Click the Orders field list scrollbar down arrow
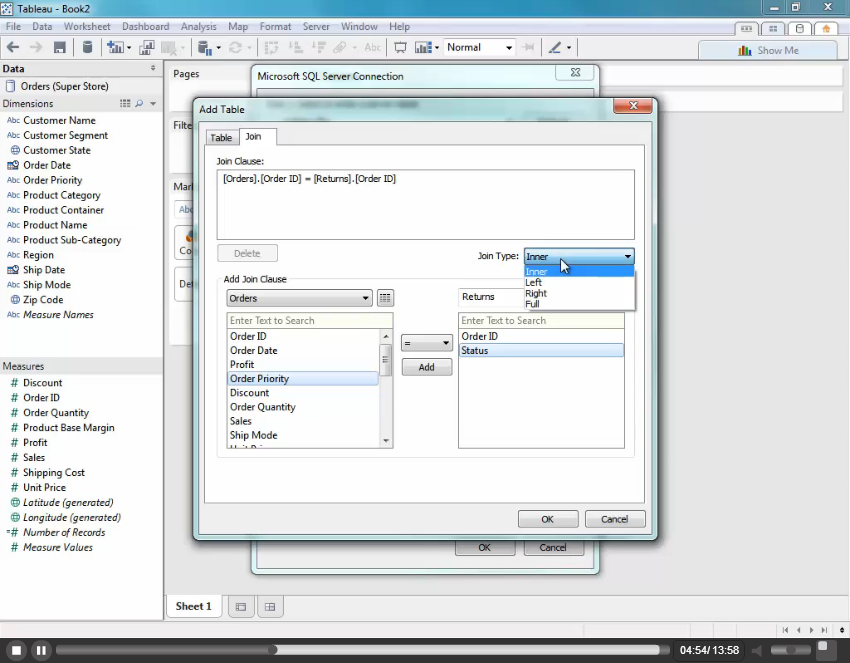Screen dimensions: 850x663 386,441
